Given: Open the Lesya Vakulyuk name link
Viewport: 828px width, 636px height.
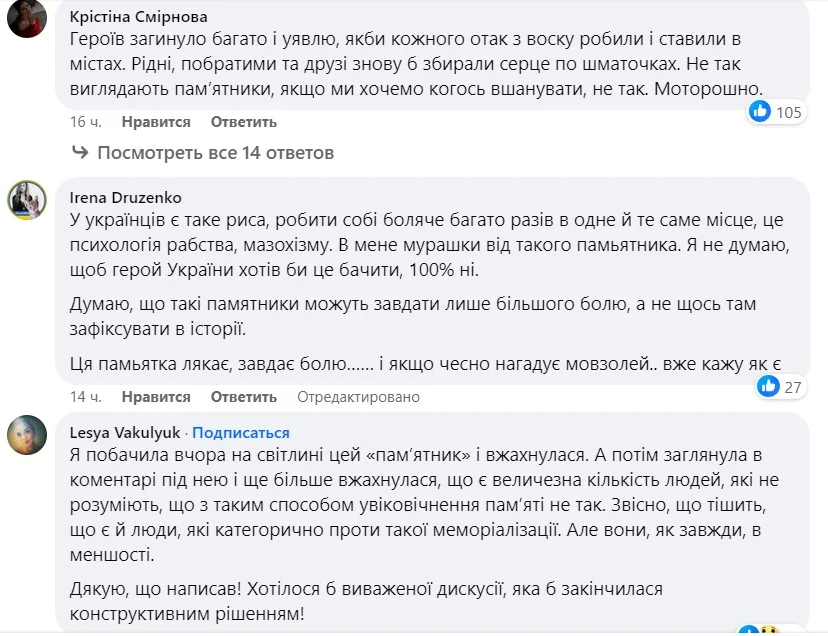Looking at the screenshot, I should 125,433.
